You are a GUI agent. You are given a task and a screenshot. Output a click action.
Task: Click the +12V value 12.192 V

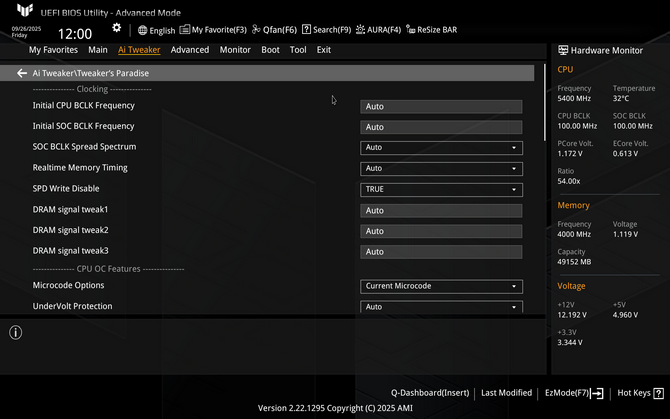572,315
